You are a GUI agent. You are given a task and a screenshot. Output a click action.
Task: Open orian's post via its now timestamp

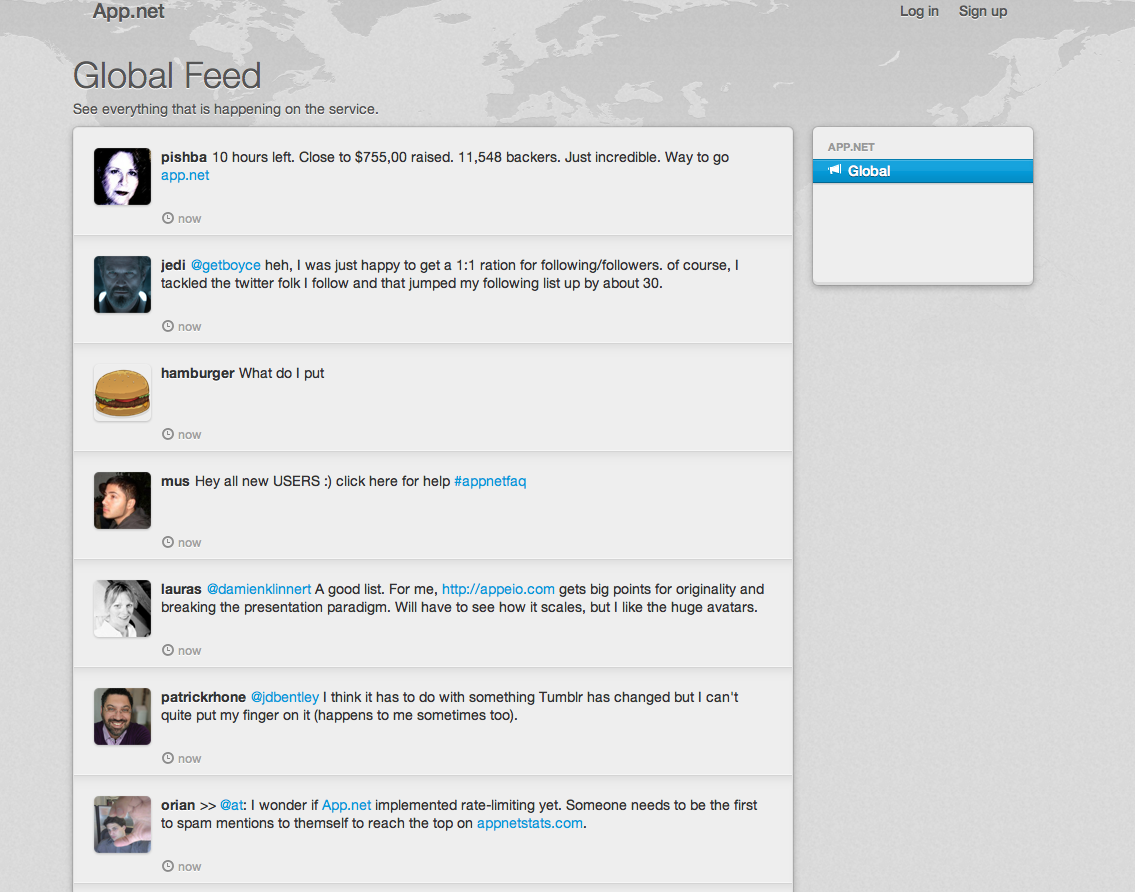(190, 866)
